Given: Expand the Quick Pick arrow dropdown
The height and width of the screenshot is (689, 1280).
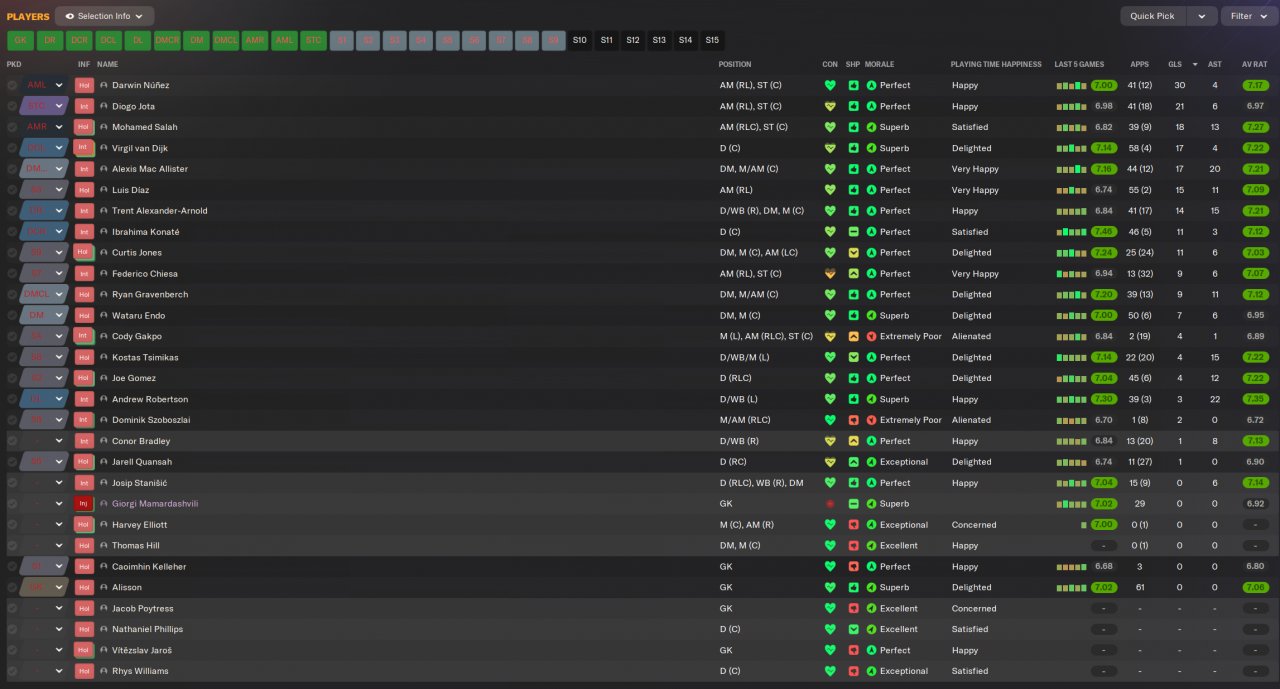Looking at the screenshot, I should pos(1201,16).
